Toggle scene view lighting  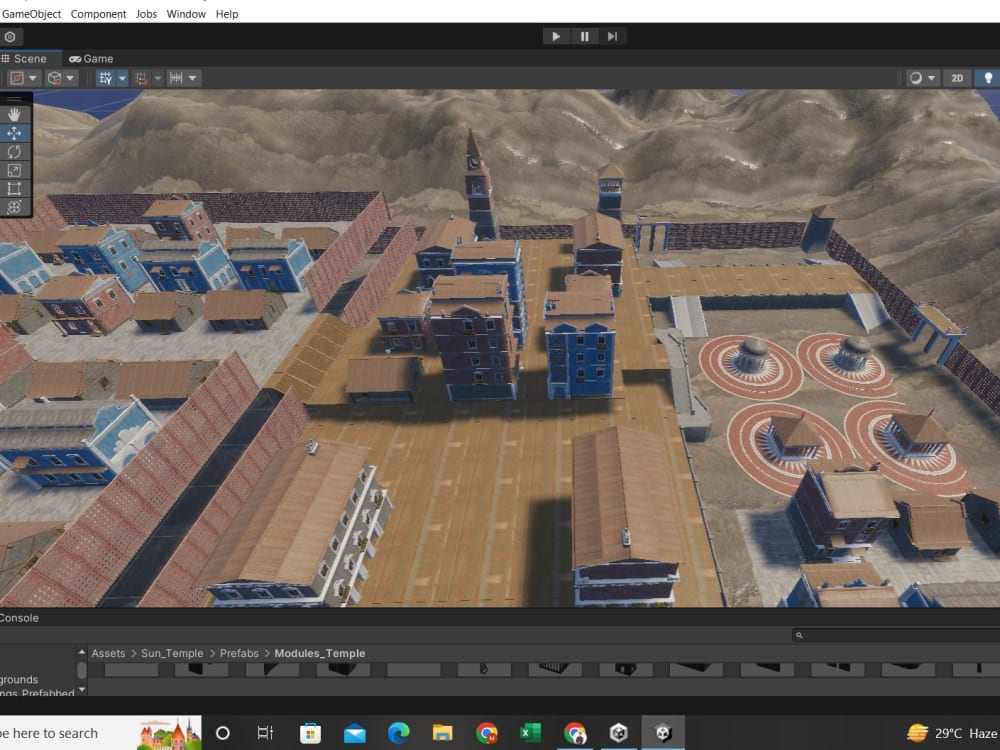pos(988,77)
